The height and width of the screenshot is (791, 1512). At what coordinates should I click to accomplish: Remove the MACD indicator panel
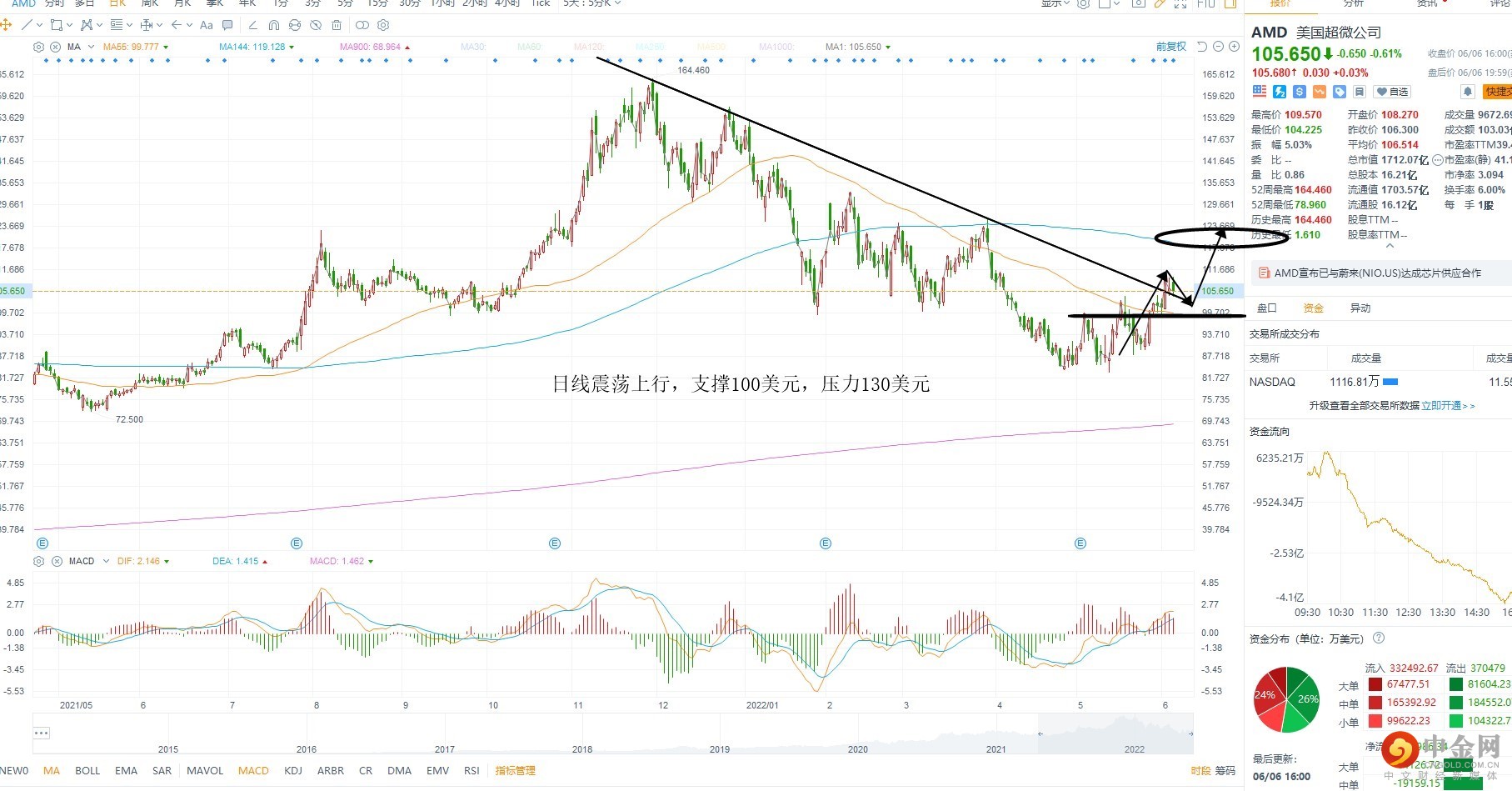[57, 561]
